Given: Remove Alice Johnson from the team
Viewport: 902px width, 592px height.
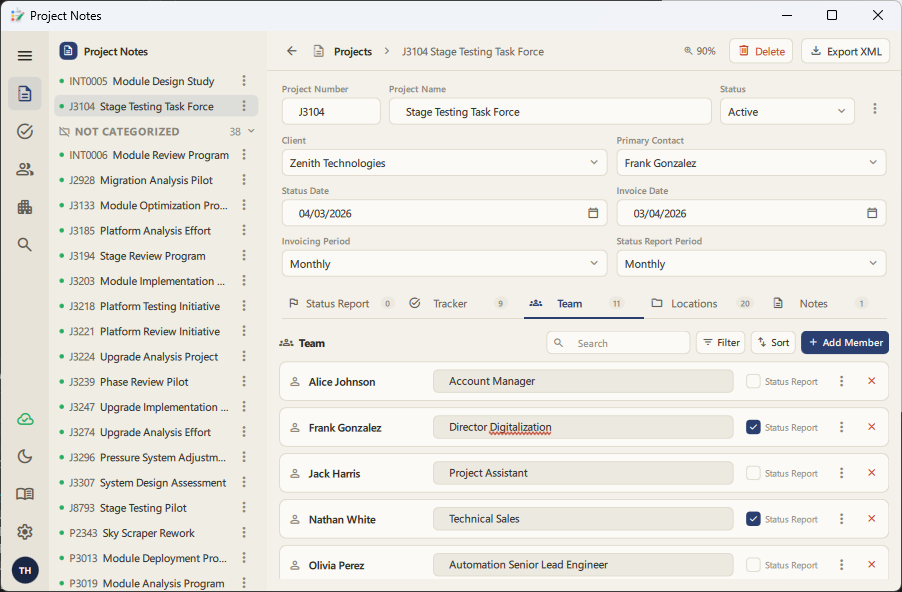Looking at the screenshot, I should click(872, 381).
